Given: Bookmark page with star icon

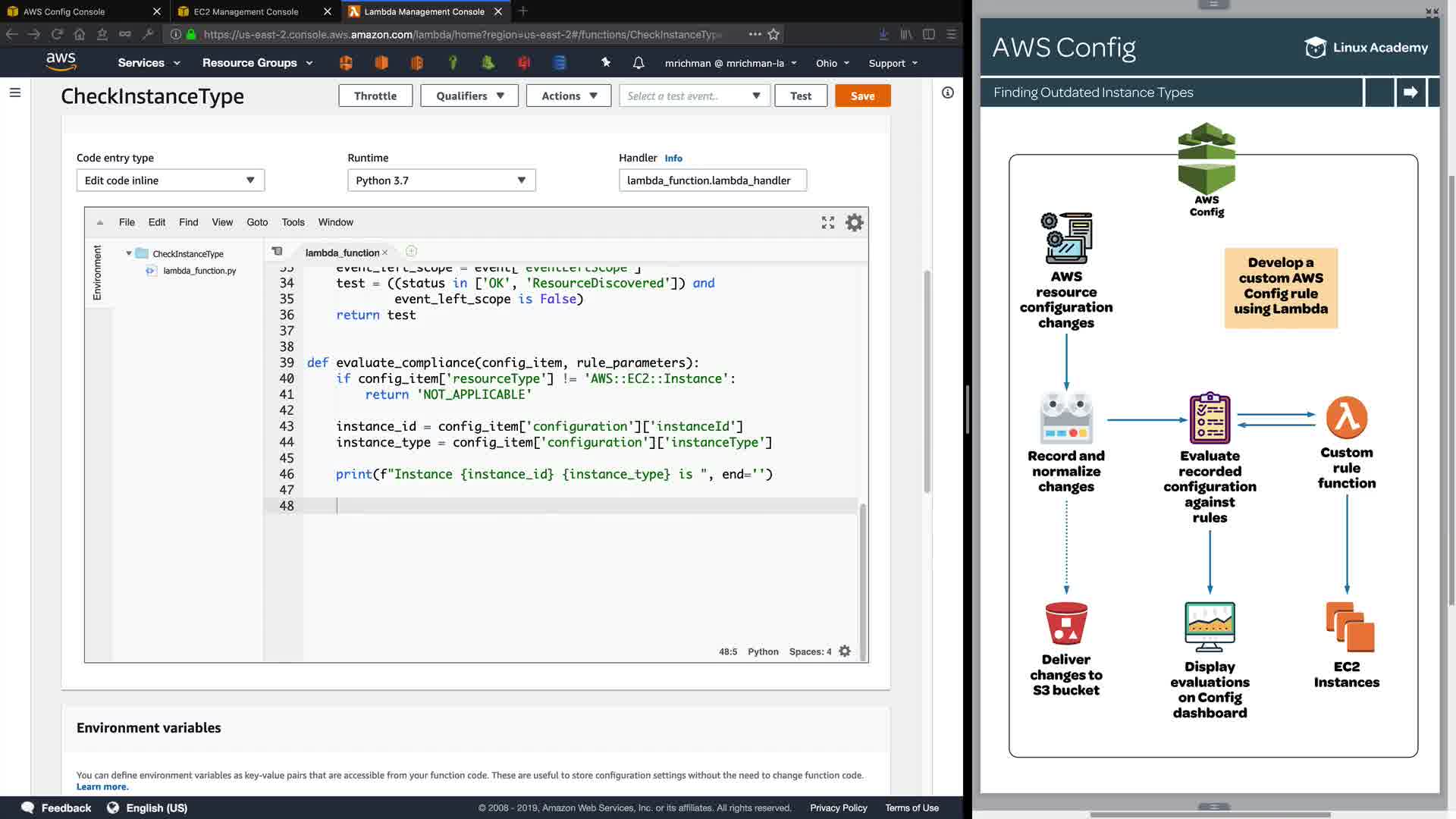Looking at the screenshot, I should click(773, 34).
